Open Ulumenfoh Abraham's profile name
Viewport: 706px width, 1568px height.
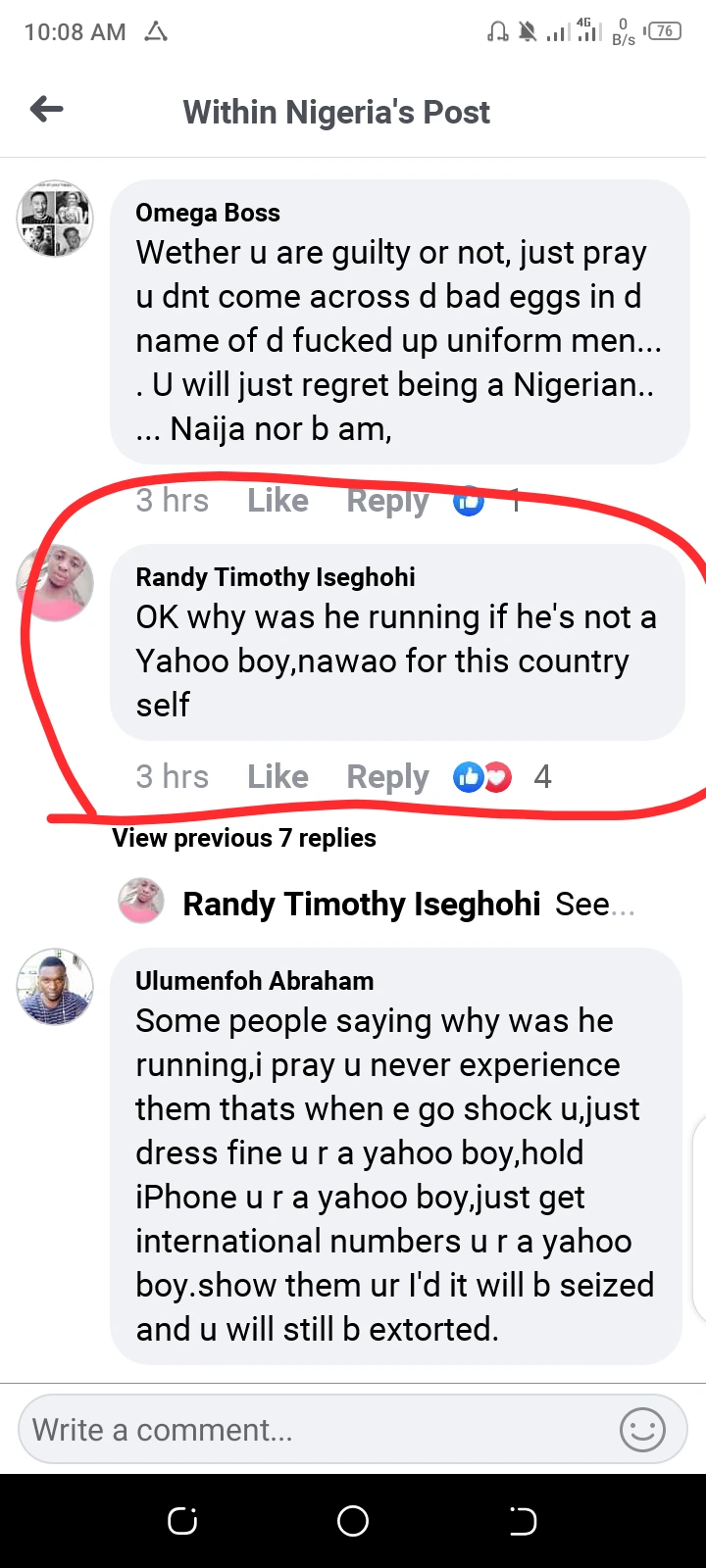tap(254, 981)
